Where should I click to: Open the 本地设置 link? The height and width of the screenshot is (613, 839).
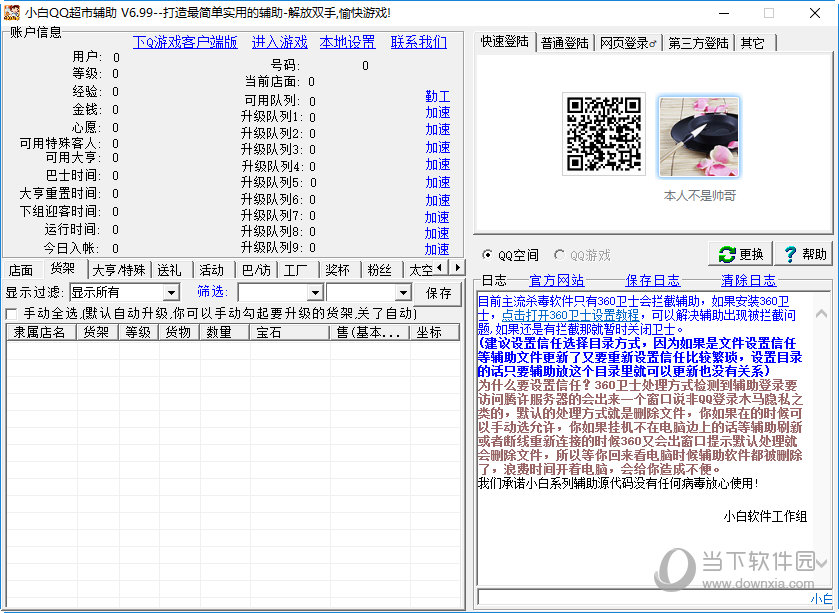click(347, 42)
